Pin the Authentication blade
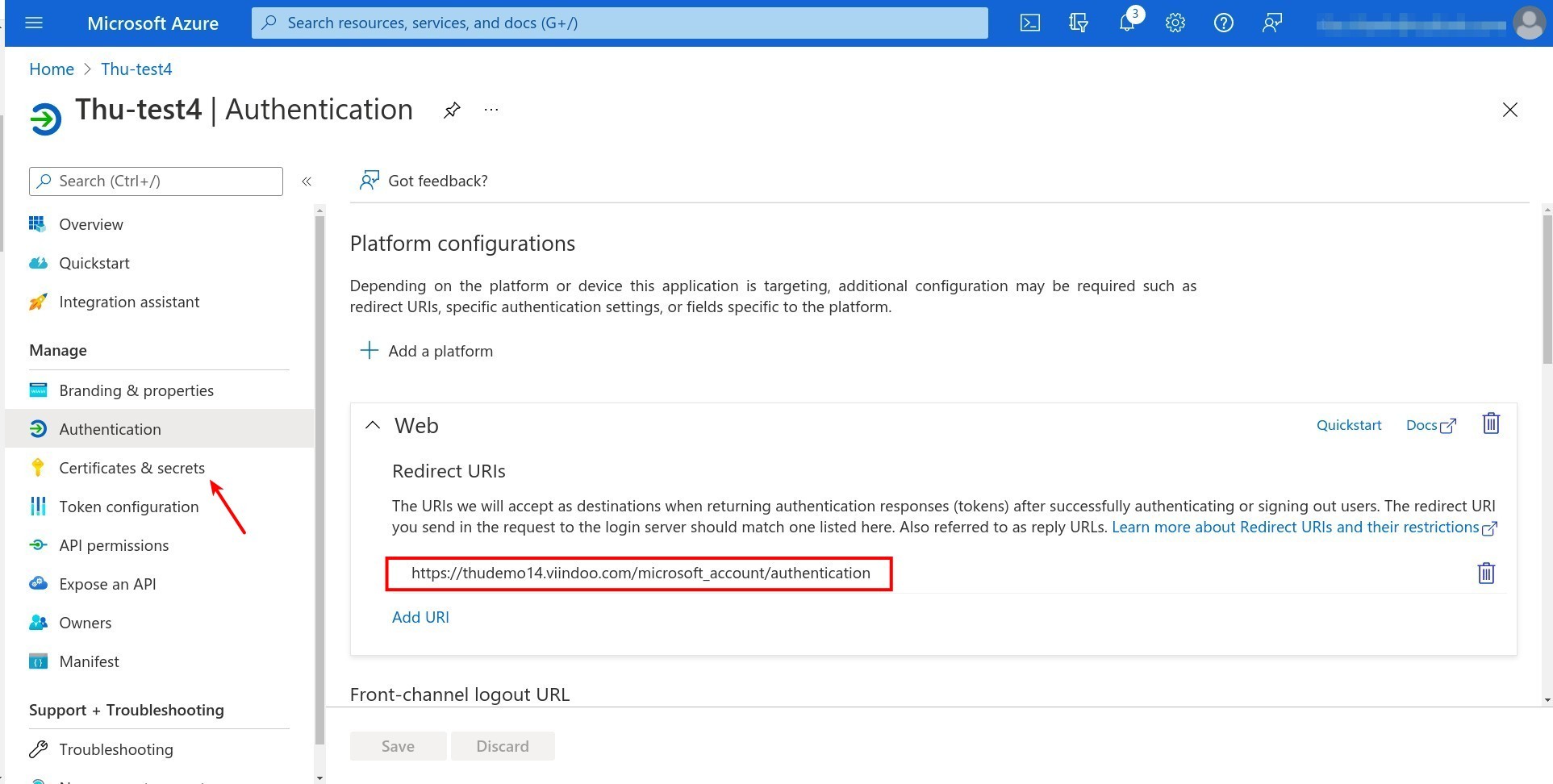1553x784 pixels. click(x=452, y=110)
